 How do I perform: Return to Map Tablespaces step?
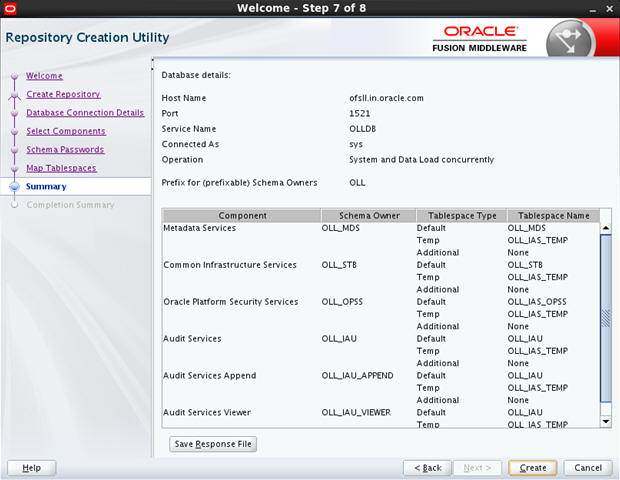[x=61, y=168]
